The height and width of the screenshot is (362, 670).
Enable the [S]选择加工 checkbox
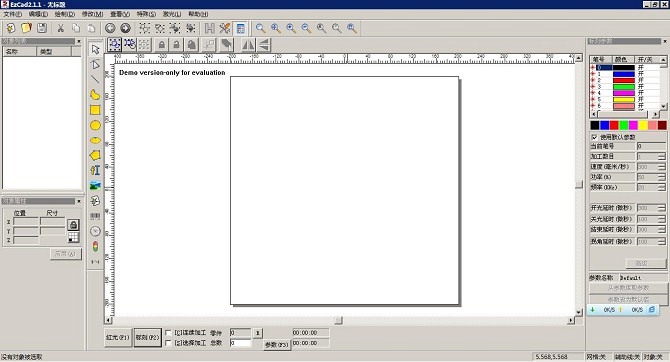tap(168, 343)
